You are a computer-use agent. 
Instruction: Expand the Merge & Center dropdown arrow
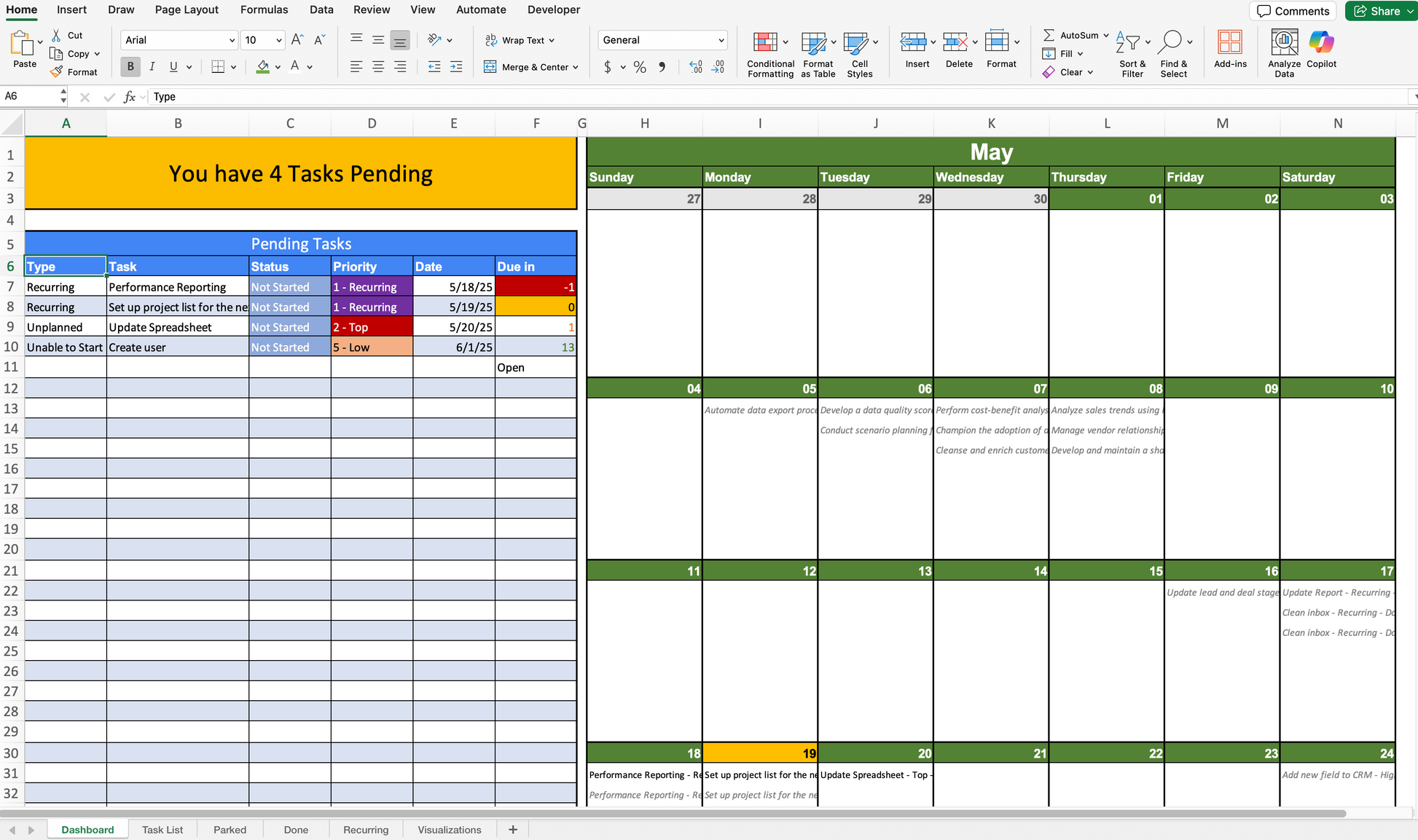click(576, 67)
